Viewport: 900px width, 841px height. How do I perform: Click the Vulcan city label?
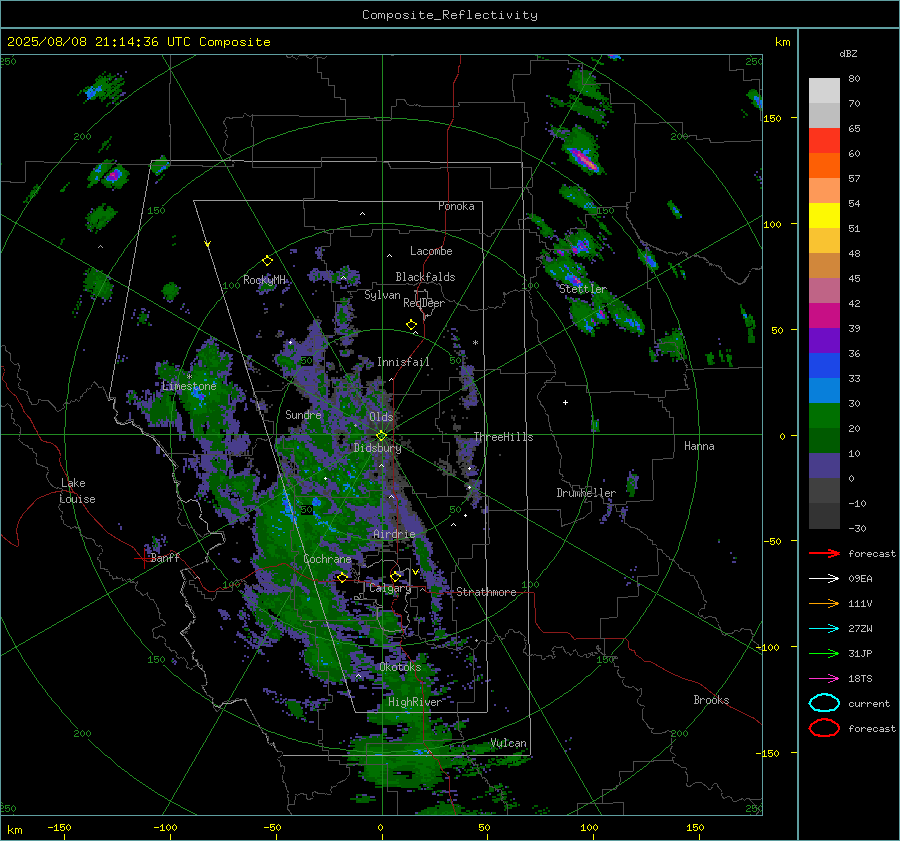click(508, 743)
